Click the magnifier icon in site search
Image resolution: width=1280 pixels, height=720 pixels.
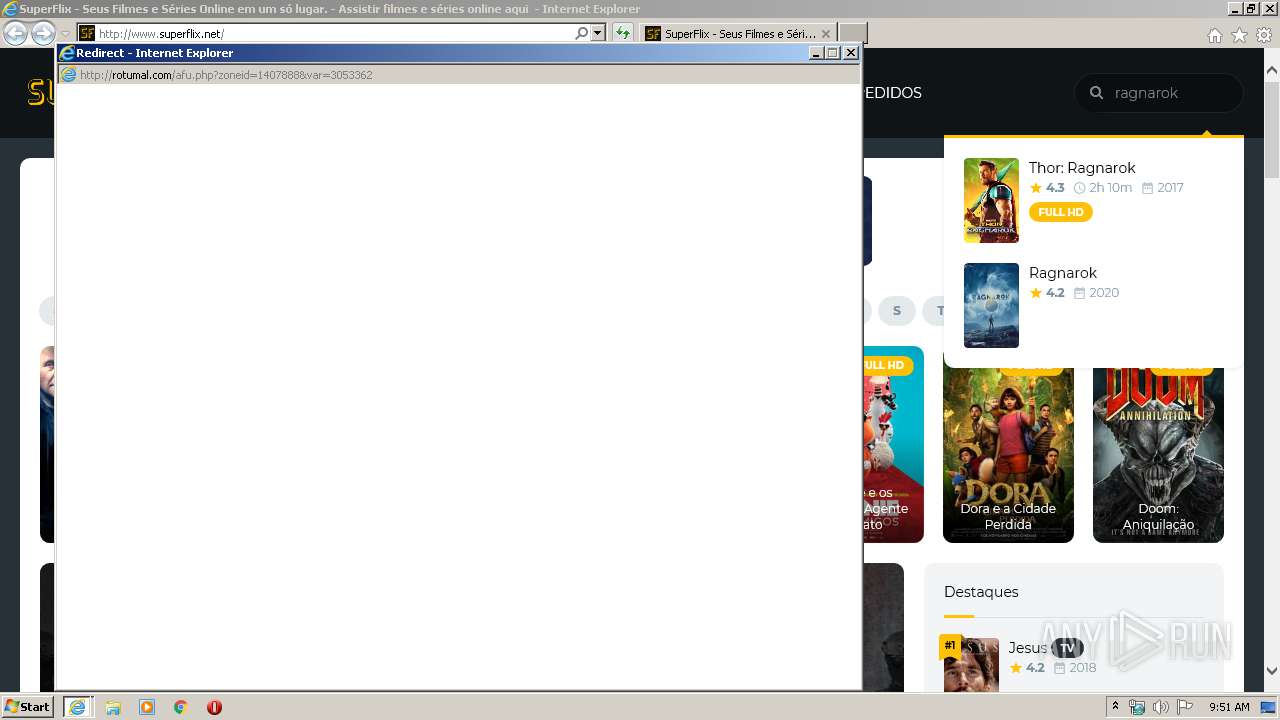tap(1096, 93)
